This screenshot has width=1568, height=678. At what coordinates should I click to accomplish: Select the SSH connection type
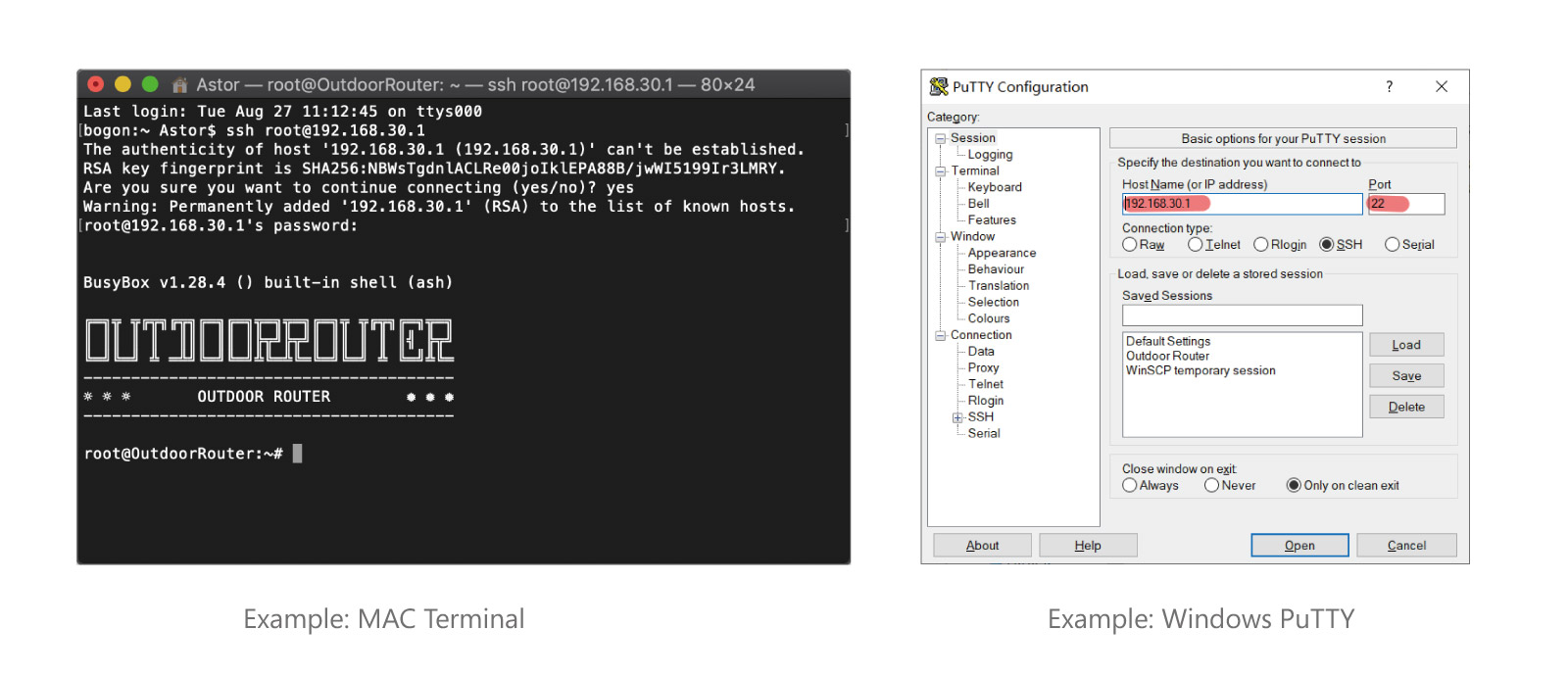click(1327, 245)
